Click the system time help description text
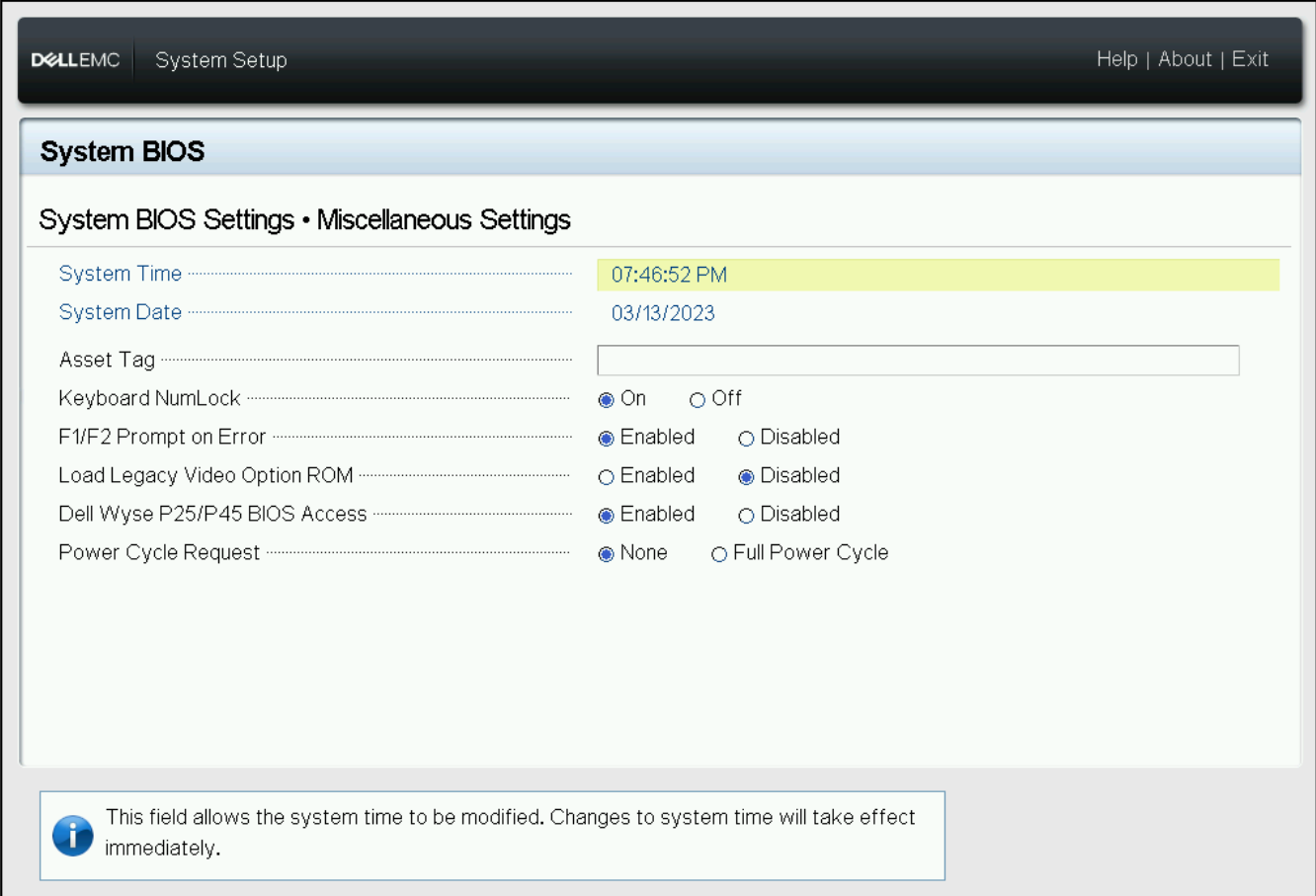The image size is (1316, 896). click(x=510, y=833)
